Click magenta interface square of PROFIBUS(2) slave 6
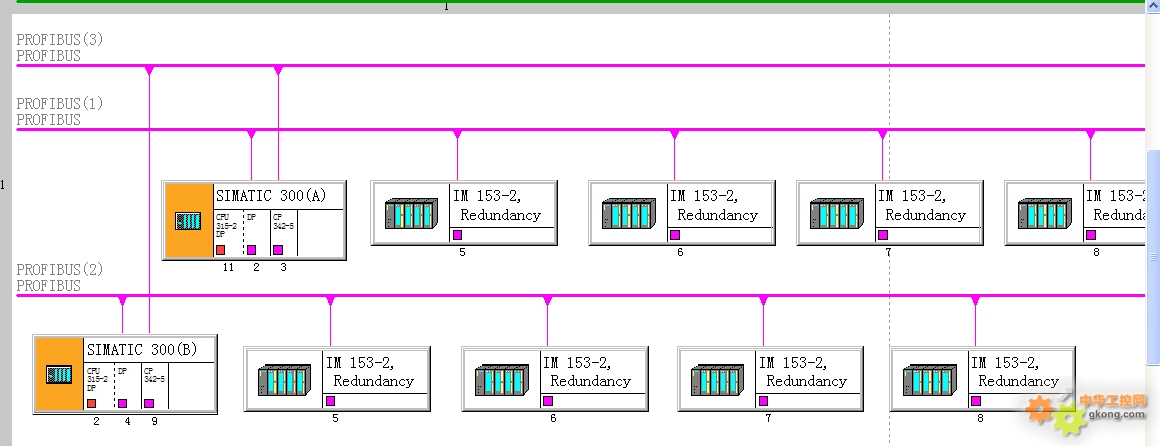1160x446 pixels. pyautogui.click(x=547, y=401)
